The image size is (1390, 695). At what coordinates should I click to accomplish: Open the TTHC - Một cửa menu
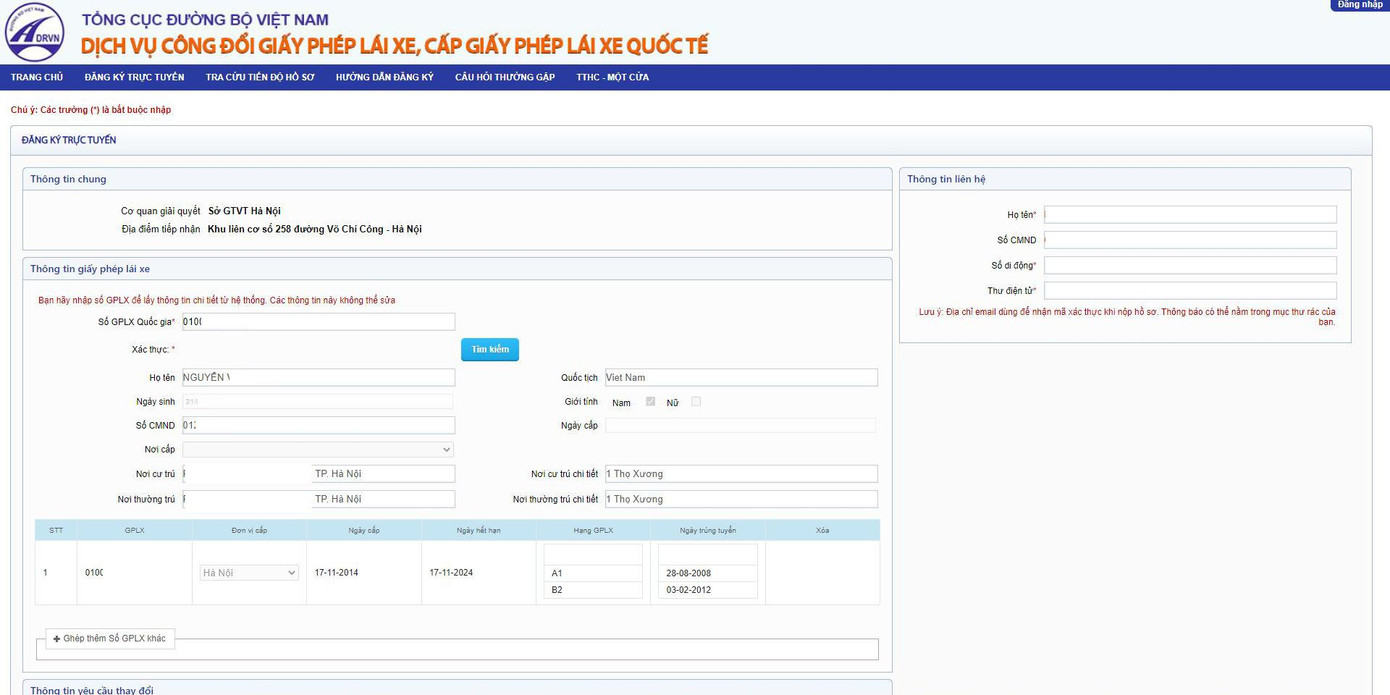(612, 77)
